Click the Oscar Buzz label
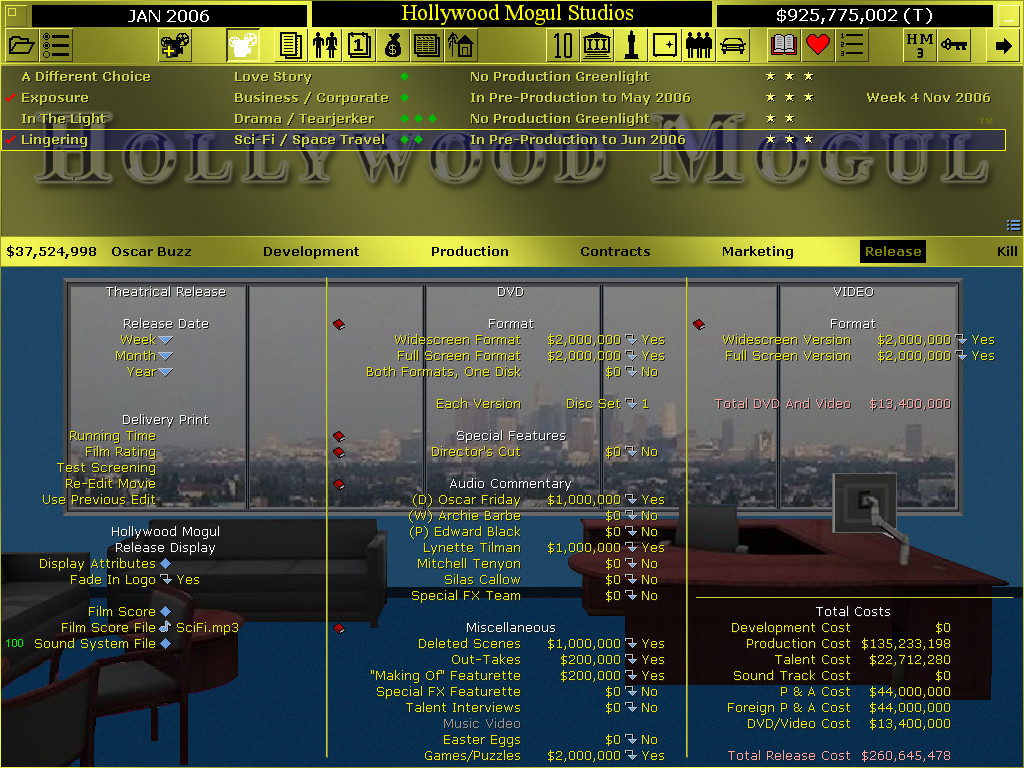The width and height of the screenshot is (1024, 768). pyautogui.click(x=152, y=251)
